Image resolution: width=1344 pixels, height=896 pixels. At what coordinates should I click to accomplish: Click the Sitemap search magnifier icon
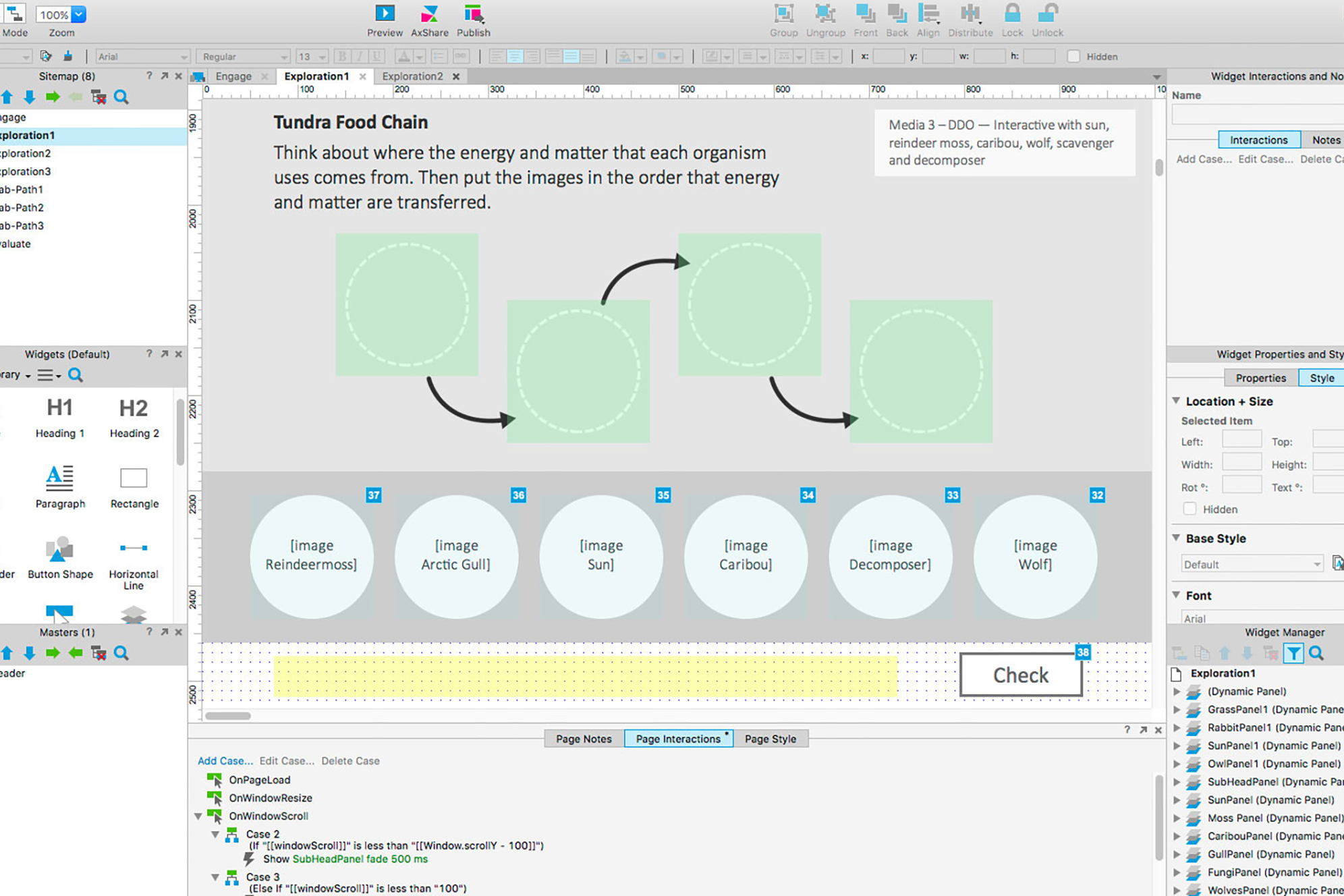(x=121, y=97)
